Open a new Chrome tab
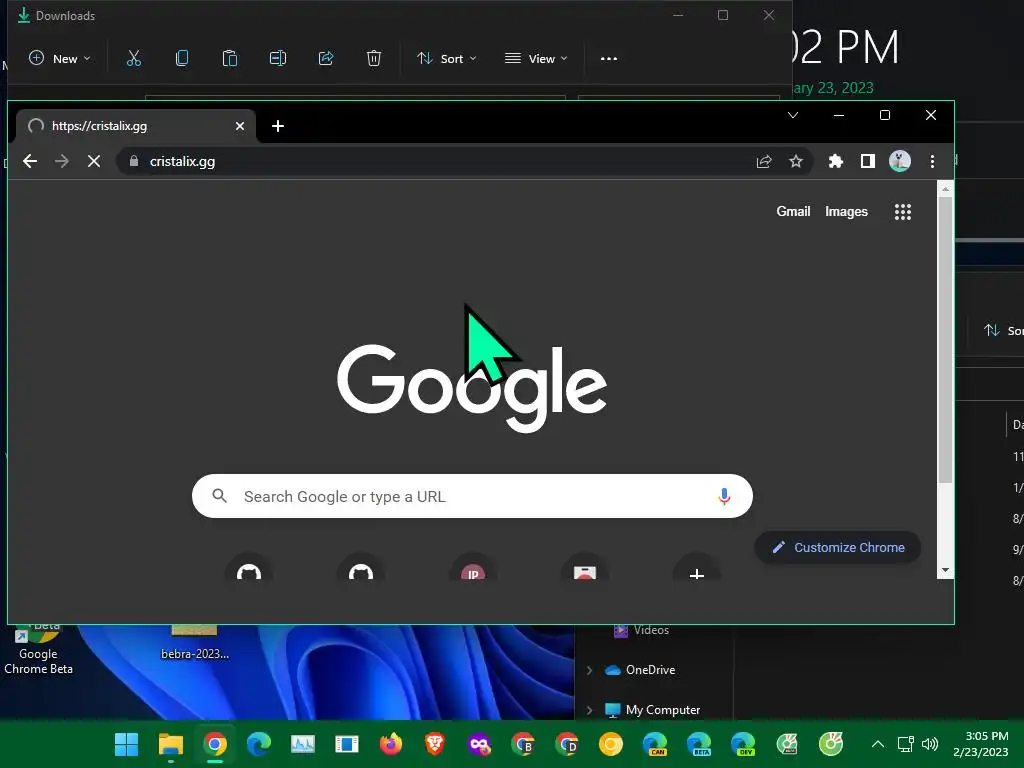The height and width of the screenshot is (768, 1024). (278, 126)
